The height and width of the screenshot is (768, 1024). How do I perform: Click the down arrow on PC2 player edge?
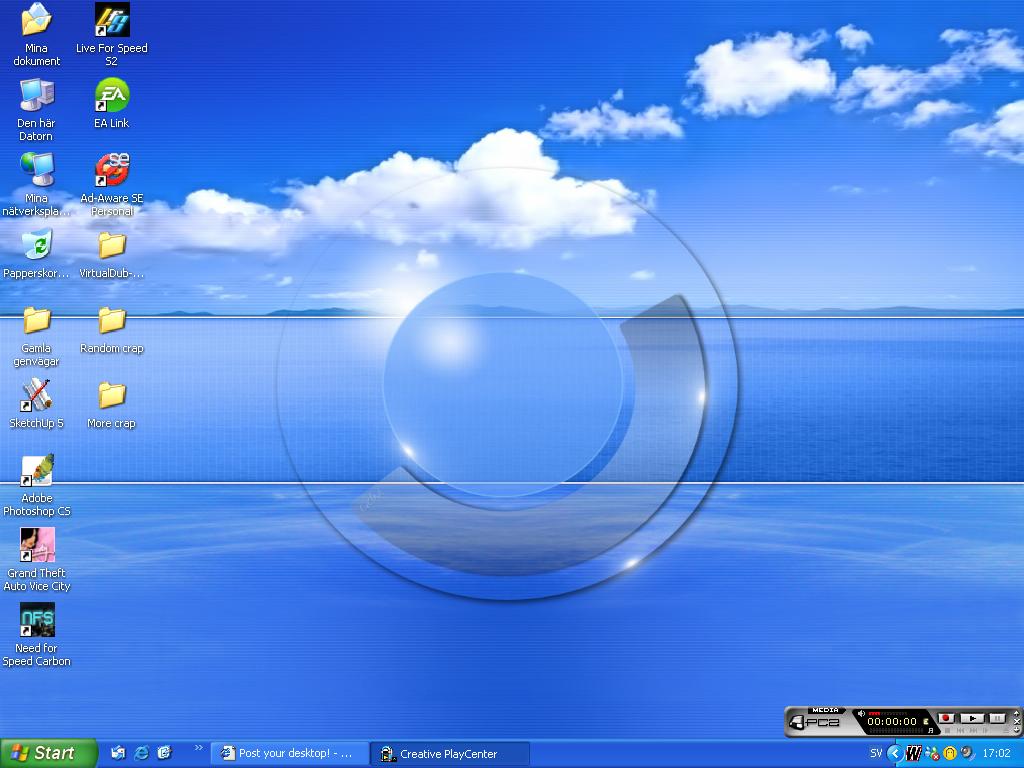point(1017,730)
